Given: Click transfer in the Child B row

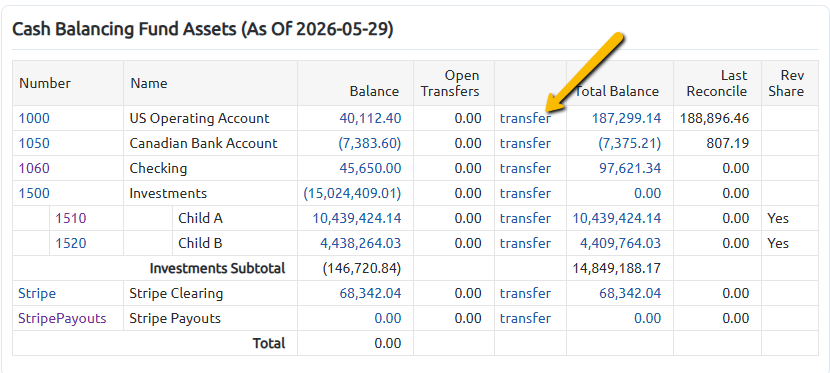Looking at the screenshot, I should tap(526, 243).
